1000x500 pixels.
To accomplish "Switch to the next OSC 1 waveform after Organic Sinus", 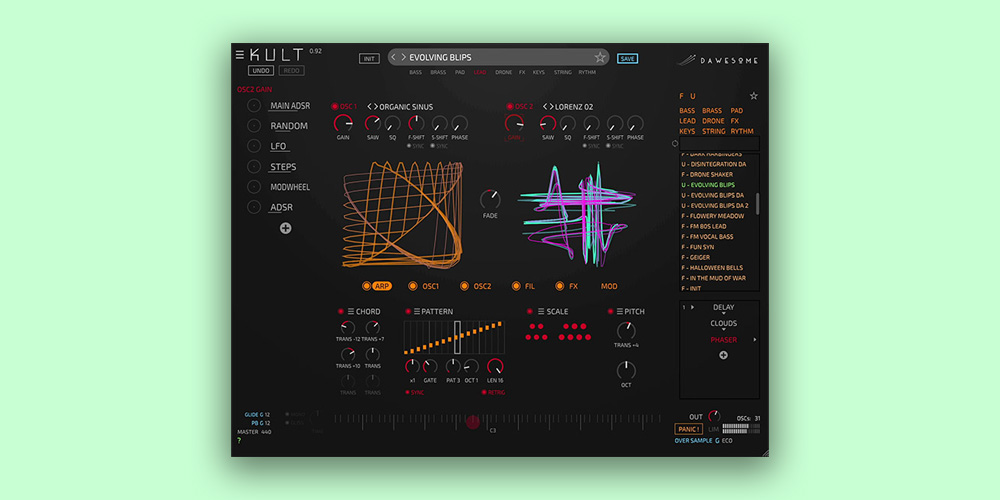I will (x=376, y=106).
